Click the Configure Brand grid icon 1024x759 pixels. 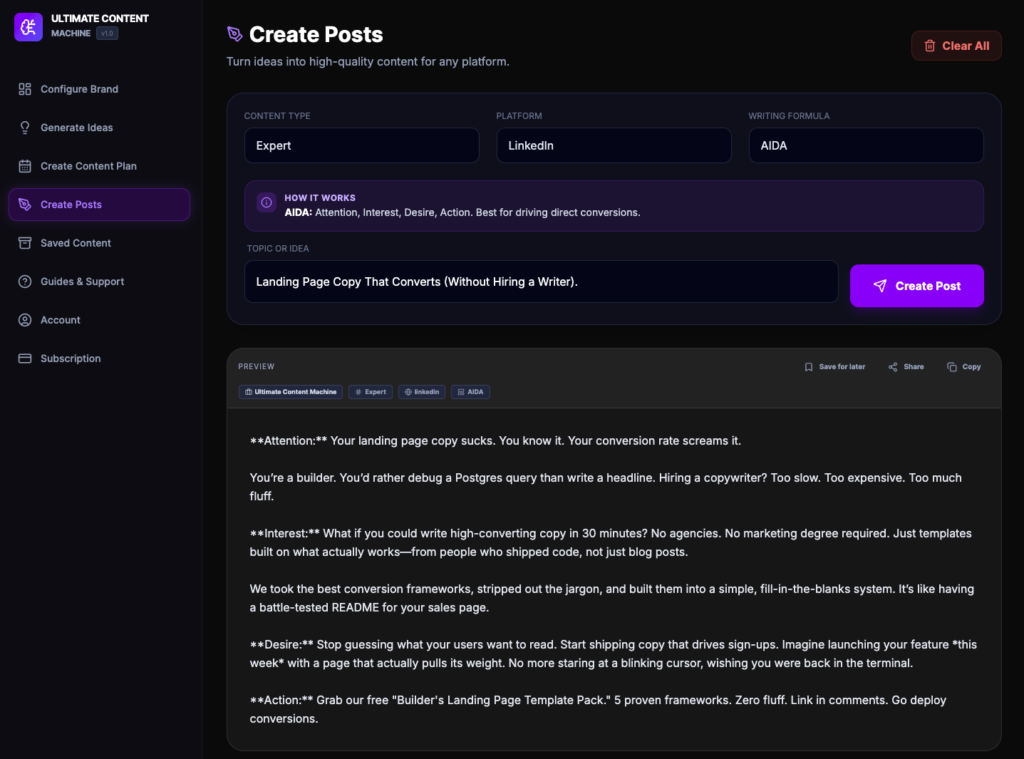25,89
